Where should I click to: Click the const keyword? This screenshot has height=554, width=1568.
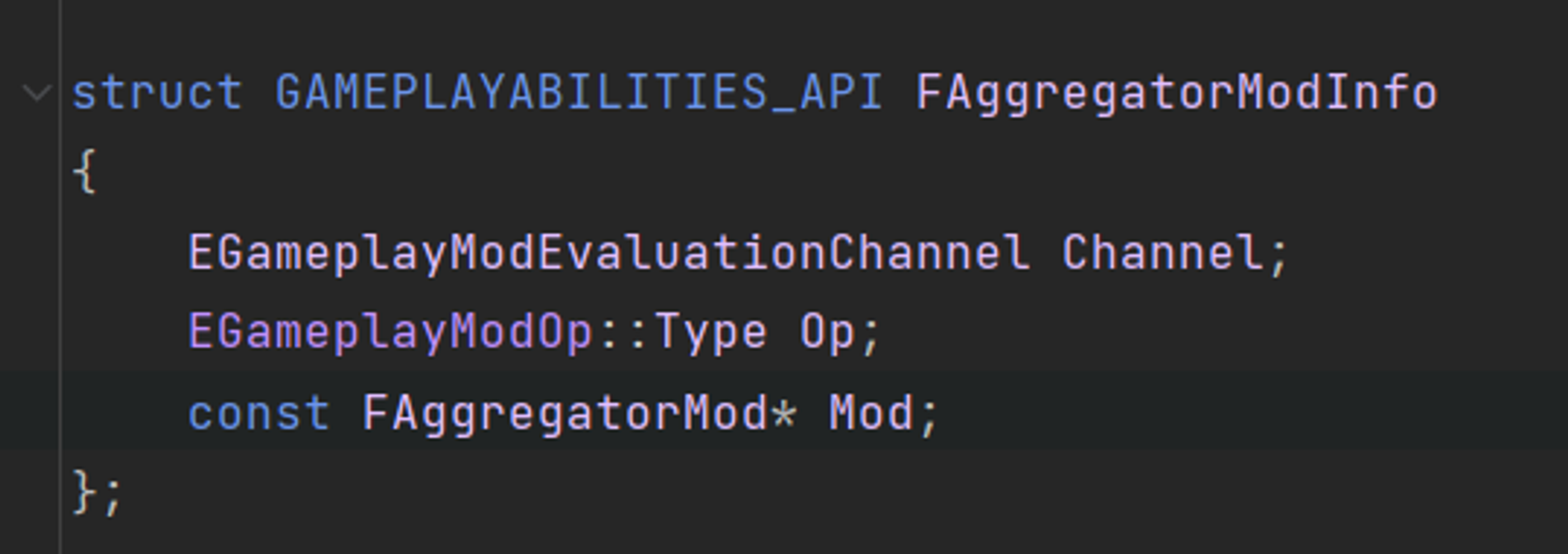click(x=259, y=412)
